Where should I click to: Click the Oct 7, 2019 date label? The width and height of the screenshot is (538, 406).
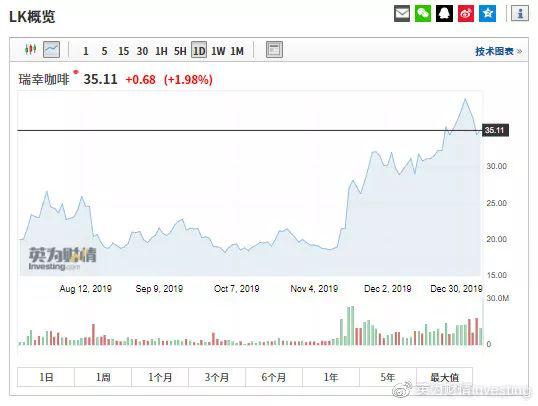[236, 289]
